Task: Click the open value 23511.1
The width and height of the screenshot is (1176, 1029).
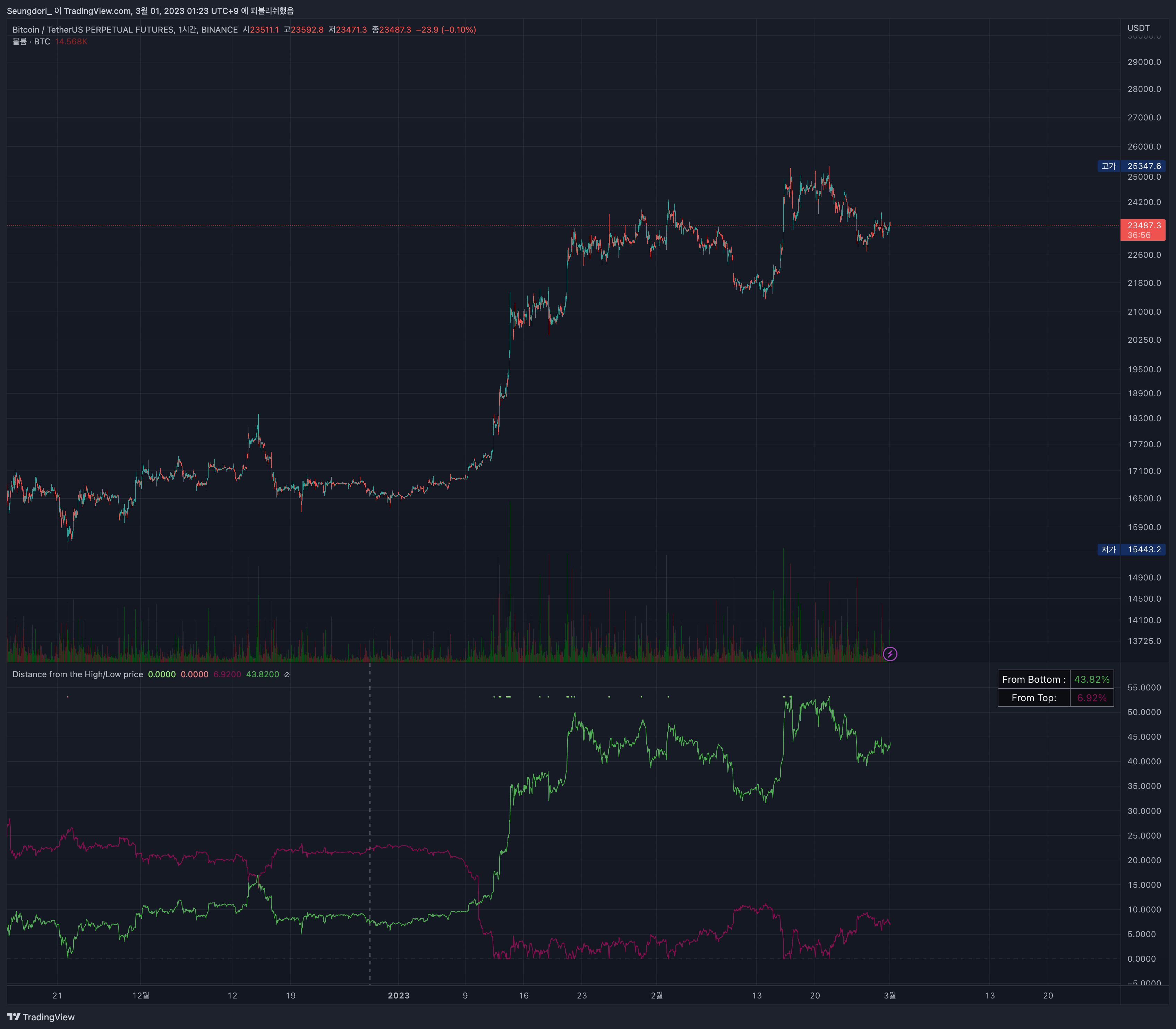Action: click(264, 30)
